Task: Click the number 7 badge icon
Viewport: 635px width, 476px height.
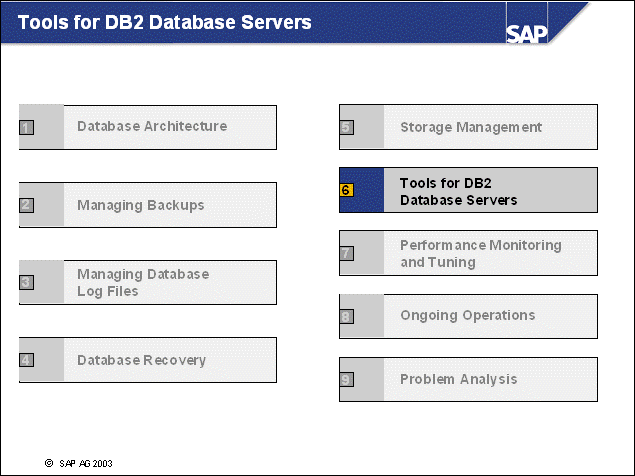Action: click(346, 253)
